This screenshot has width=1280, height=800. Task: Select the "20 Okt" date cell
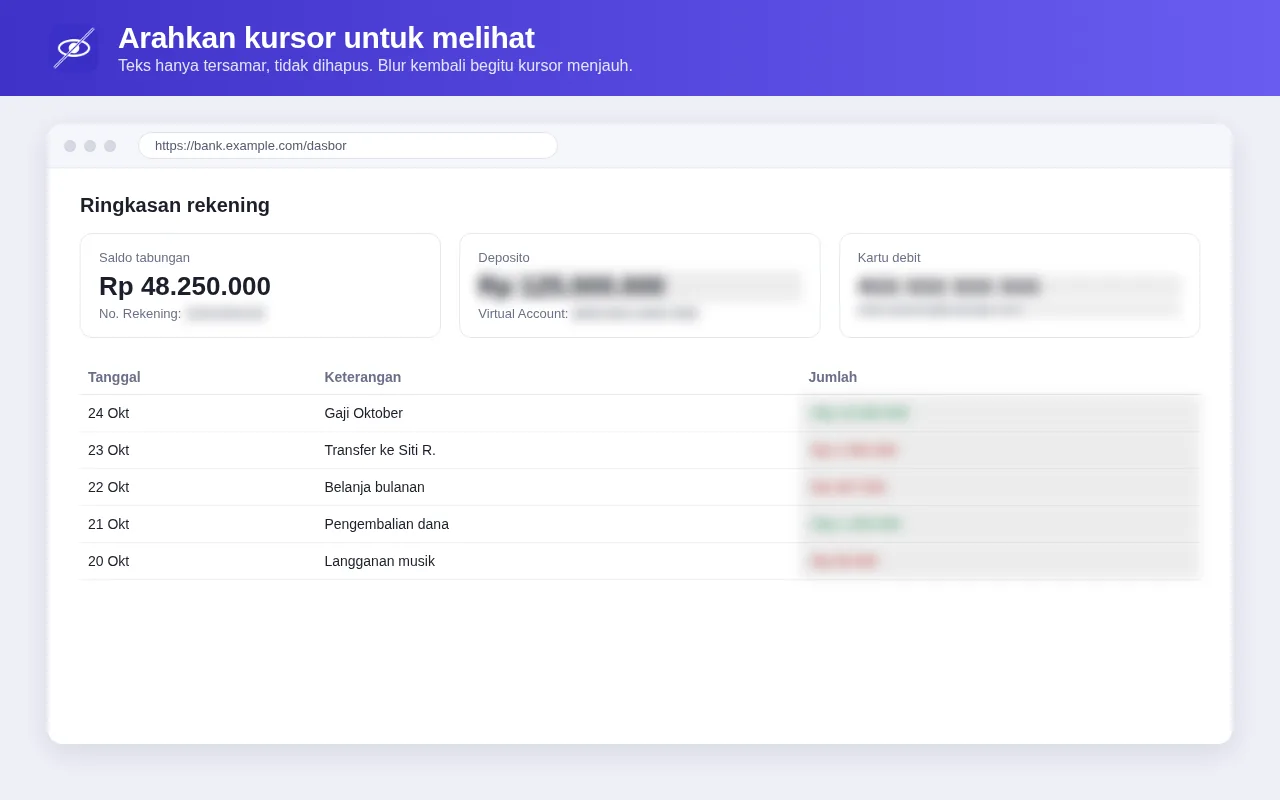tap(109, 561)
